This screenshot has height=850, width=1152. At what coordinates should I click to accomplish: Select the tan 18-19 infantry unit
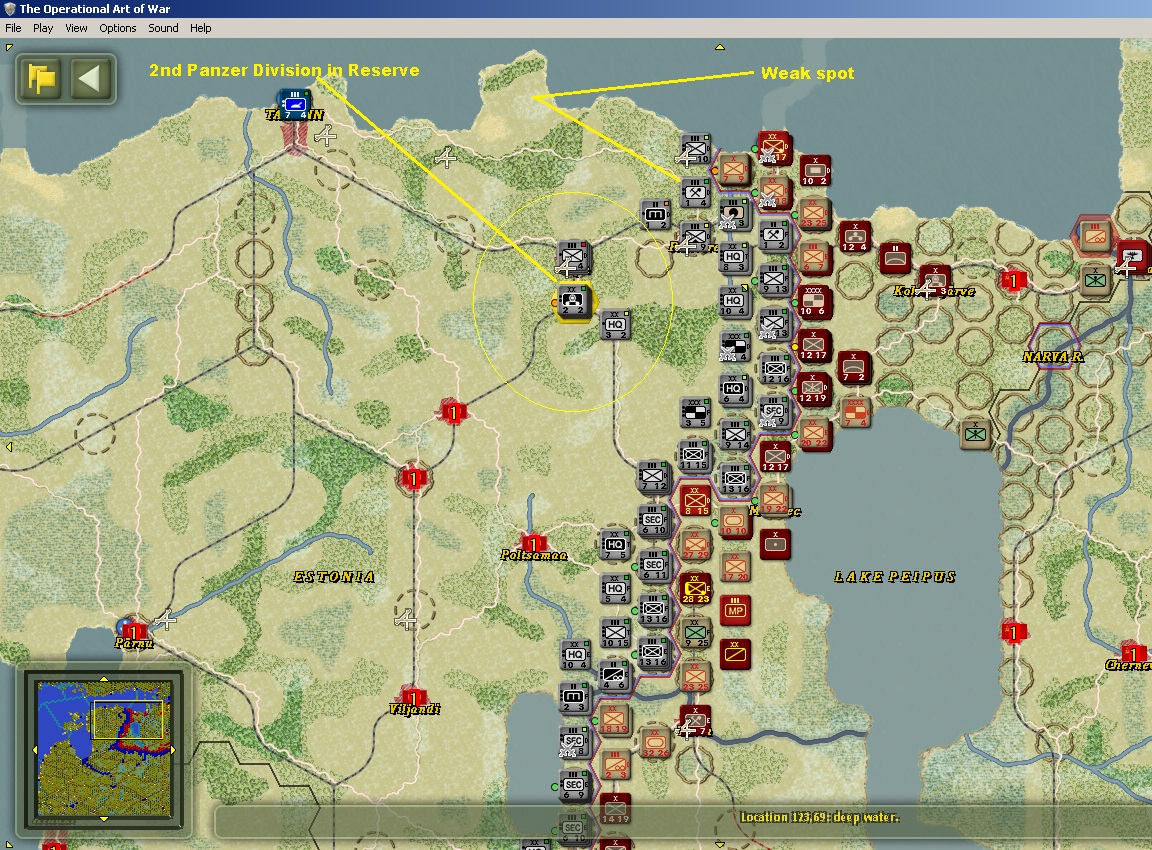(613, 718)
